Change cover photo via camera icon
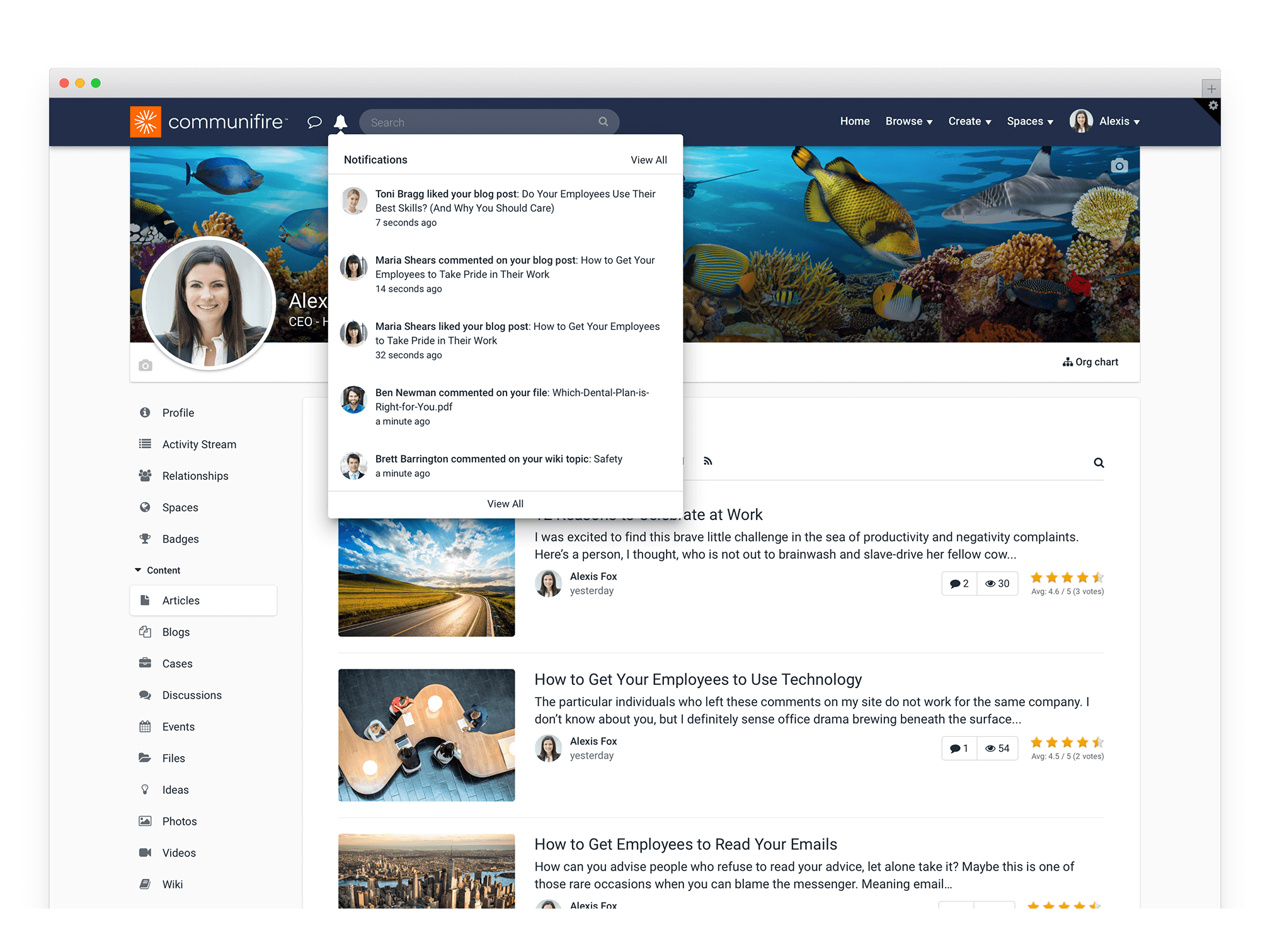The image size is (1270, 952). point(1119,165)
